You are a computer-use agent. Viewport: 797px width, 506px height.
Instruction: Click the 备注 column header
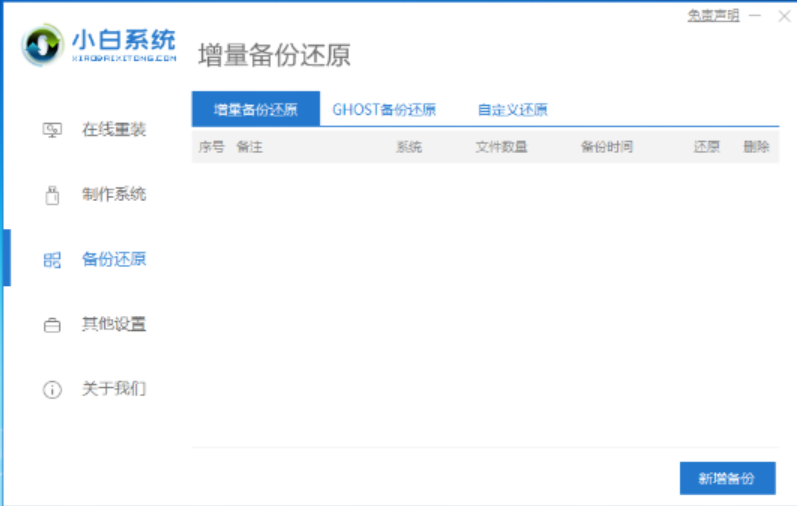click(x=250, y=147)
